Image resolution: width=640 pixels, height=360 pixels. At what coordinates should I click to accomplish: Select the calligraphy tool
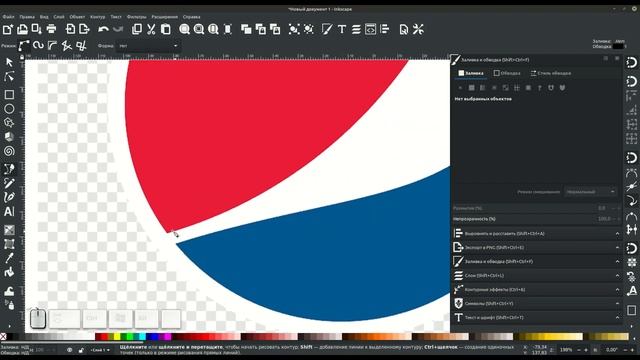click(9, 198)
